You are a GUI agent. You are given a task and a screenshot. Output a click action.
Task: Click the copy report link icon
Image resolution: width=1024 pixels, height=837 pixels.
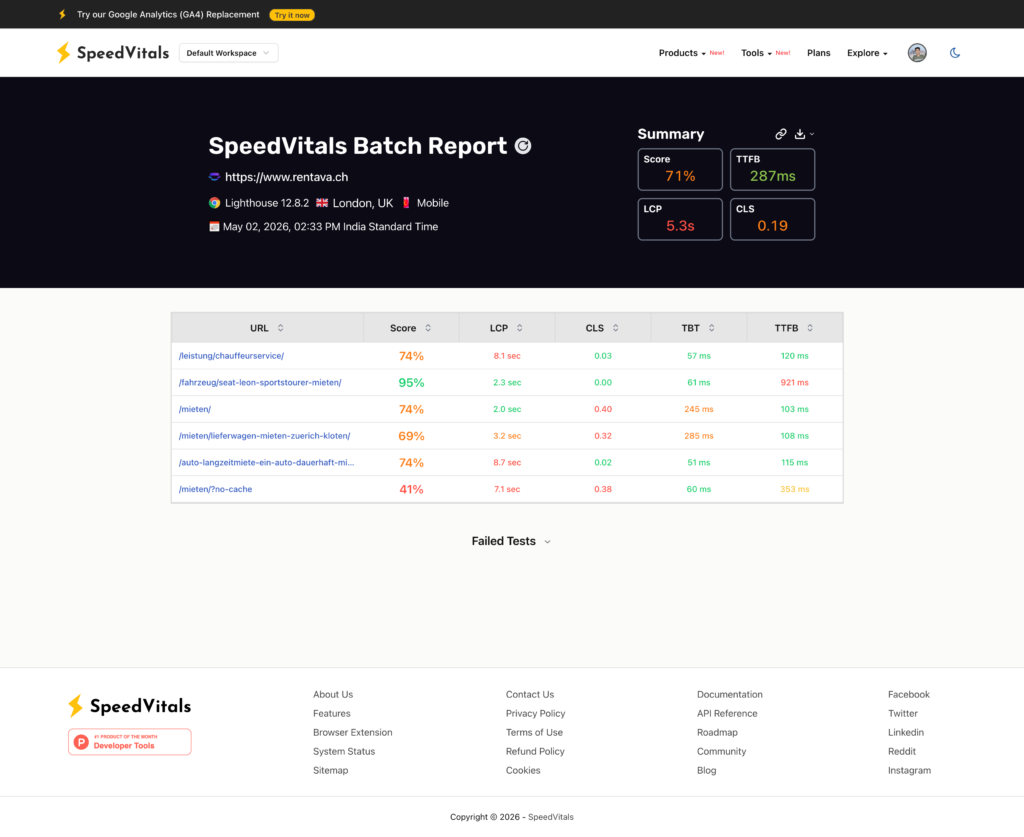(780, 134)
